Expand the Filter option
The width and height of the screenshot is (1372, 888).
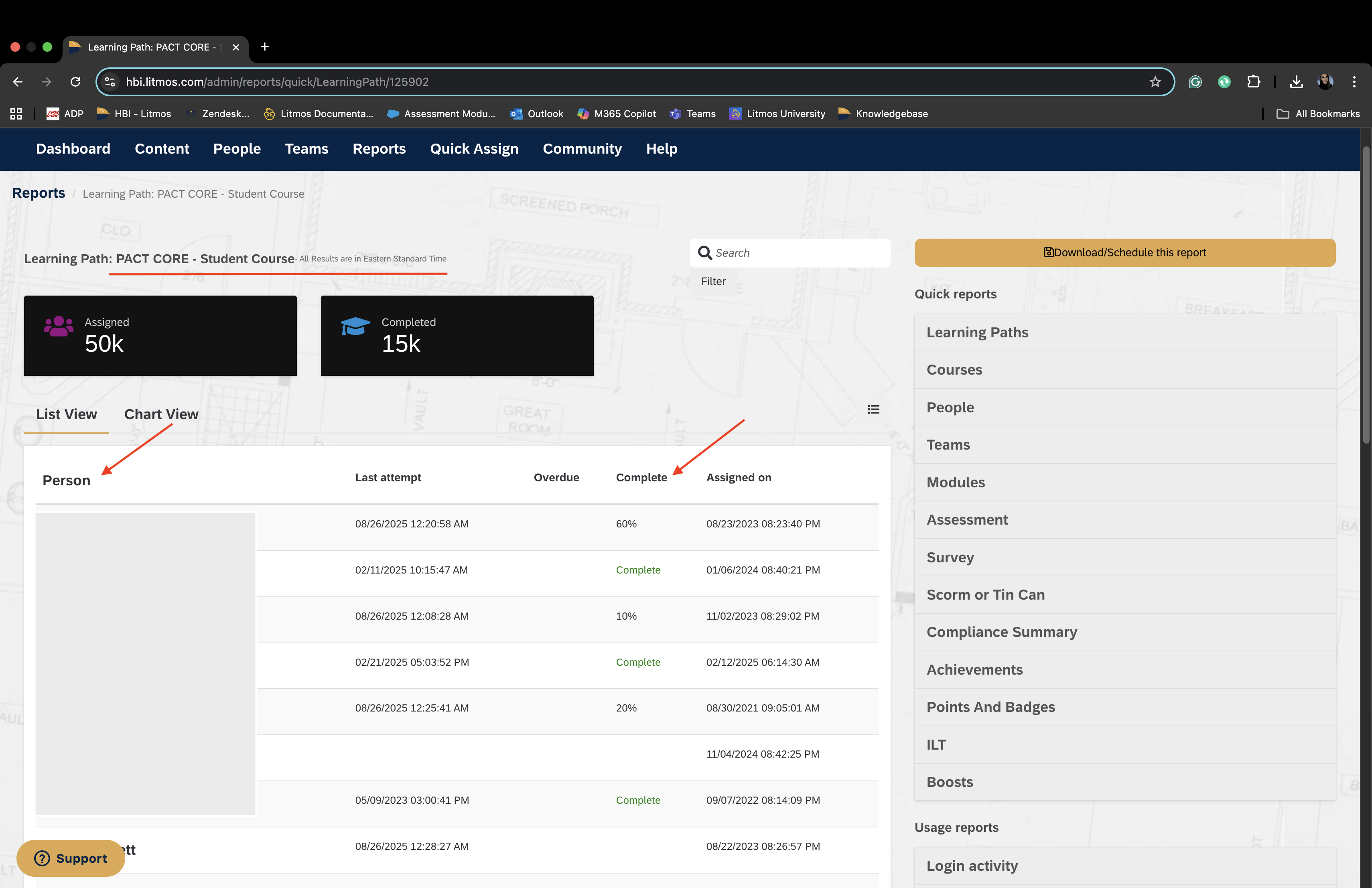pos(713,281)
